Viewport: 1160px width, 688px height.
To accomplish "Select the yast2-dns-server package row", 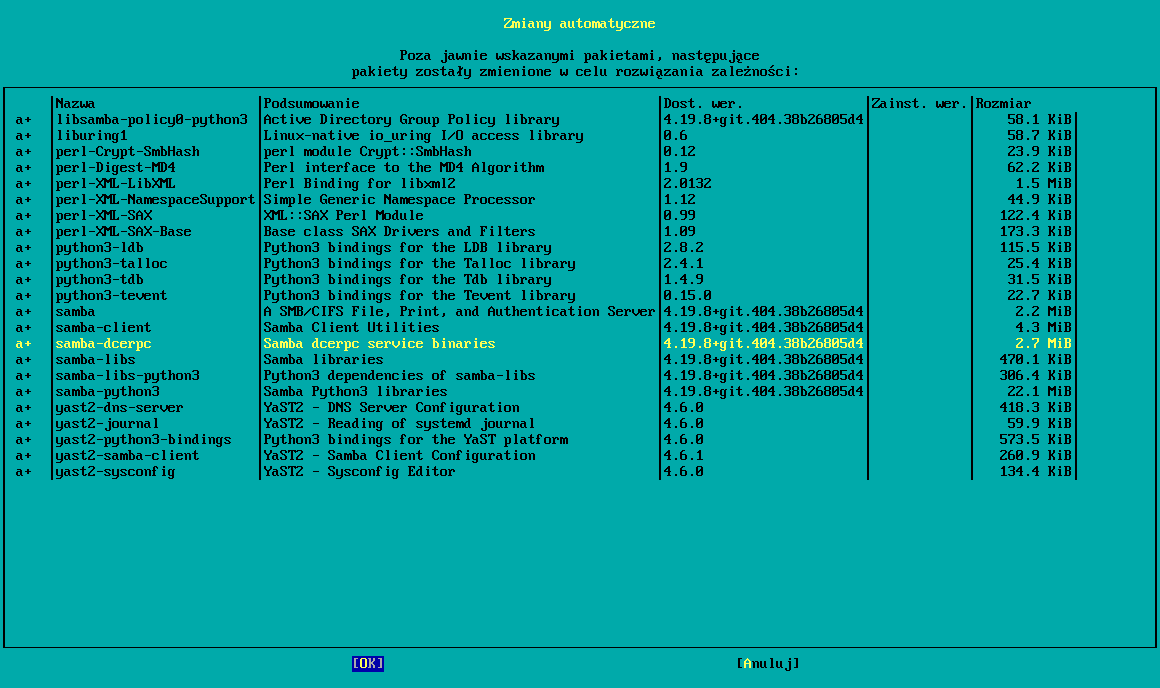I will tap(545, 408).
